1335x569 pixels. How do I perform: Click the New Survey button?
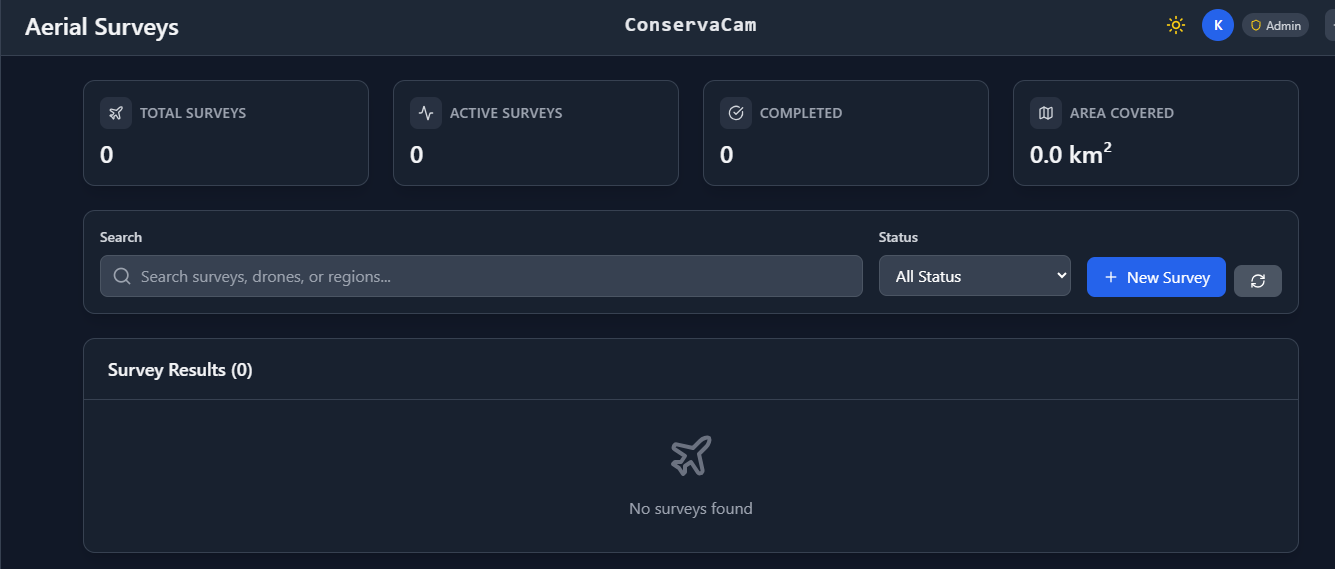tap(1156, 277)
